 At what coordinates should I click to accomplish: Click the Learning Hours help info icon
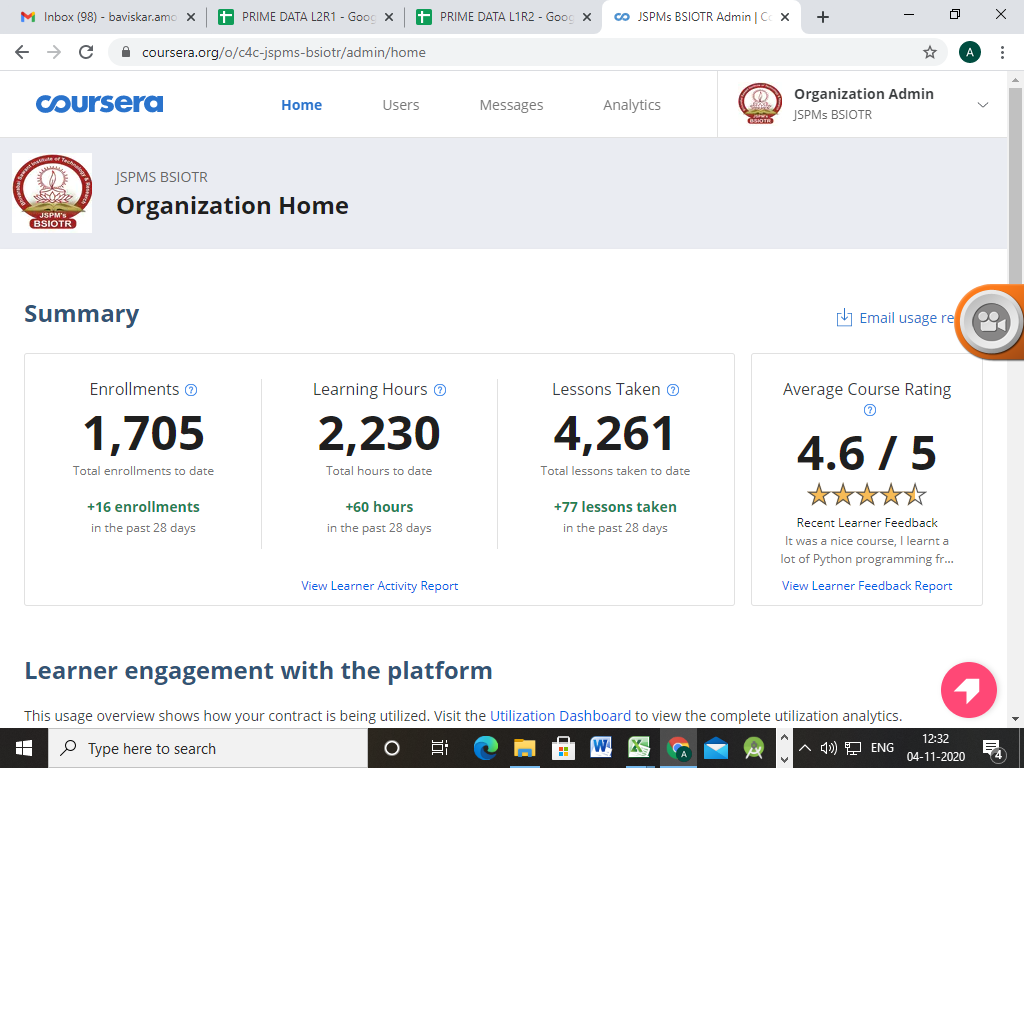coord(440,390)
